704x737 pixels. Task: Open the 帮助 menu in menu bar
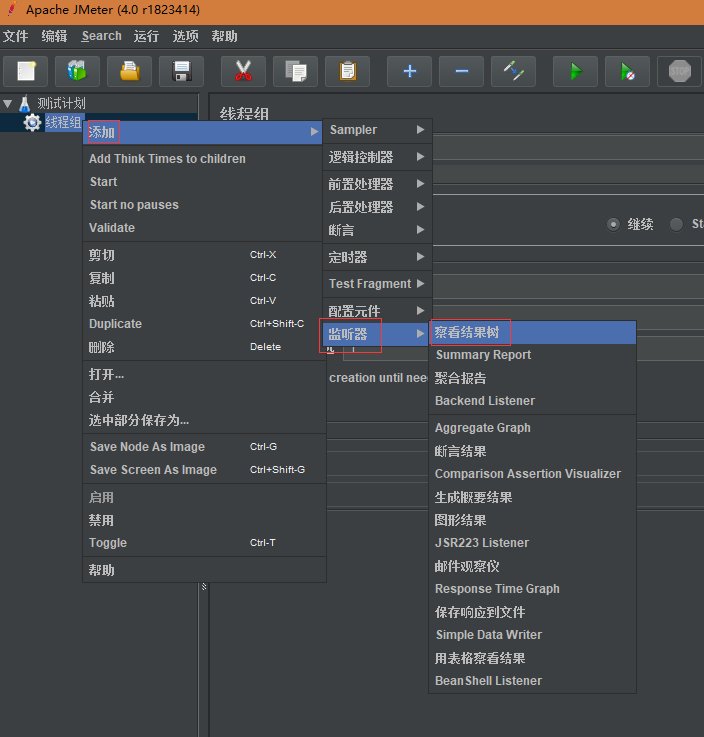[x=224, y=36]
